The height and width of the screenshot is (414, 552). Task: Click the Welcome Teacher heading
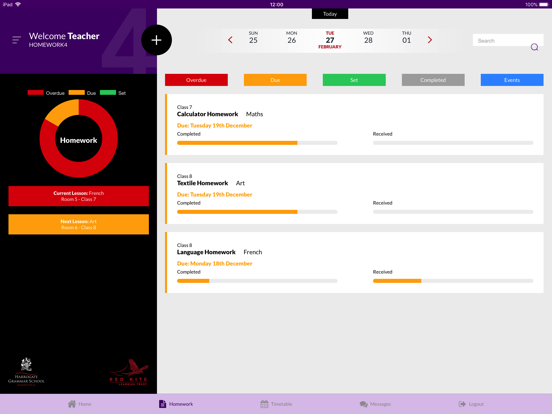[64, 36]
